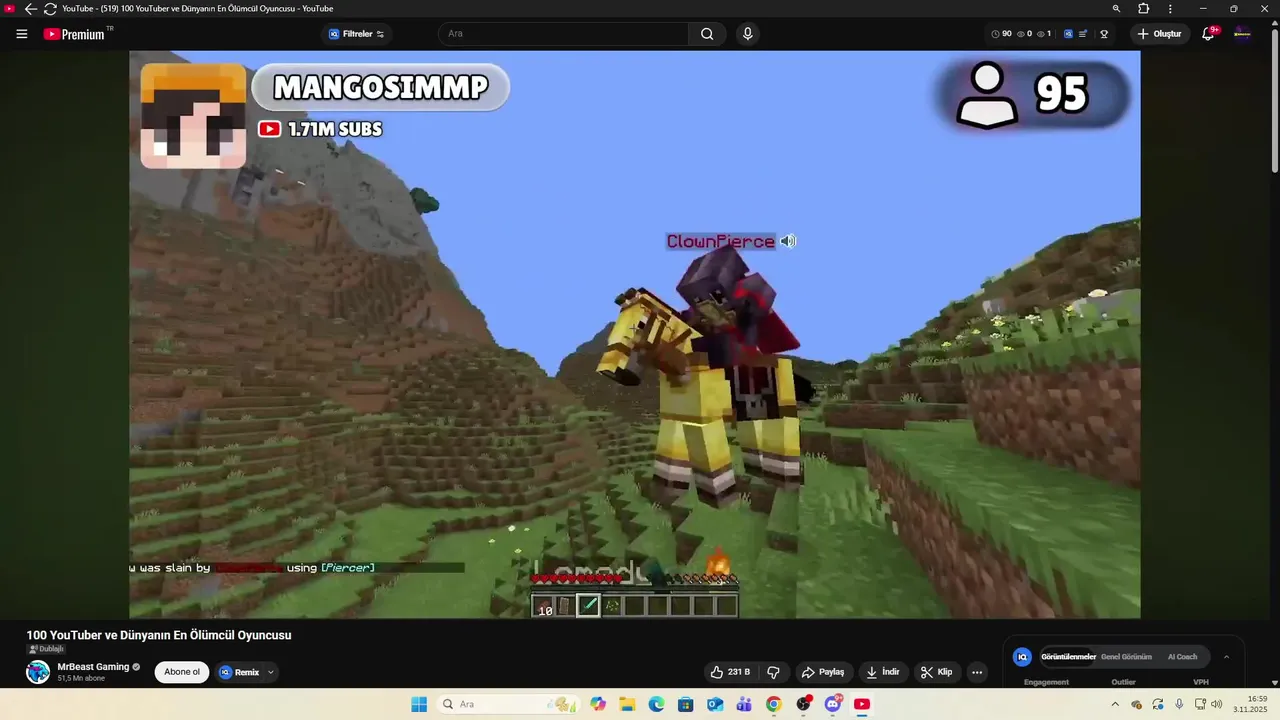The width and height of the screenshot is (1280, 720).
Task: Open the Windows Start menu
Action: pos(419,704)
